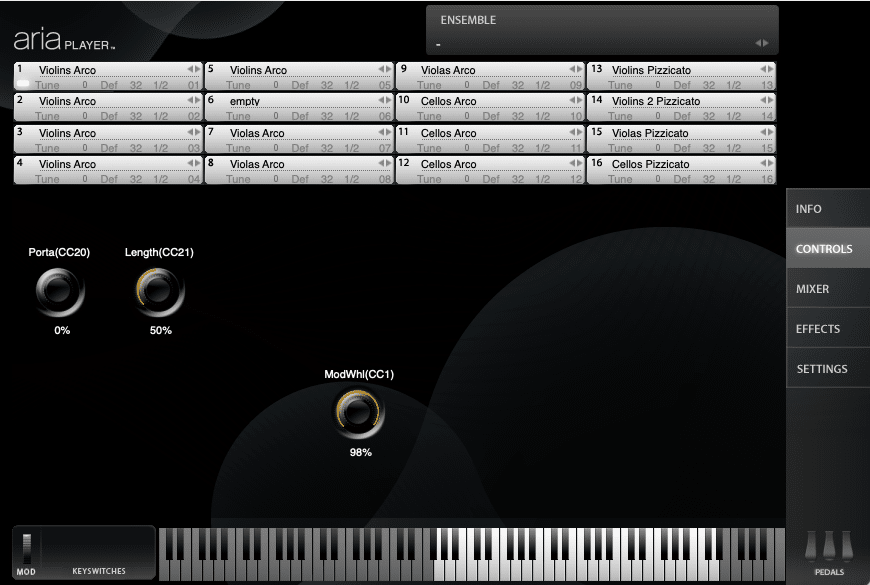Open the Effects tab

point(817,329)
